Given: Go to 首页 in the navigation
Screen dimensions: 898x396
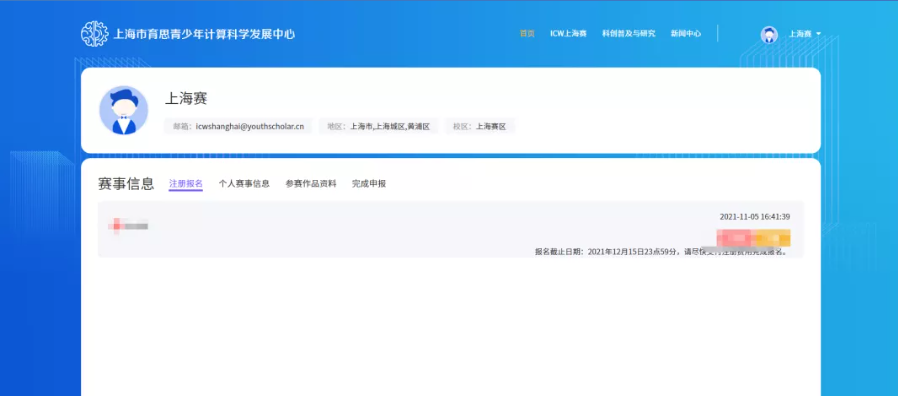Looking at the screenshot, I should pyautogui.click(x=527, y=34).
